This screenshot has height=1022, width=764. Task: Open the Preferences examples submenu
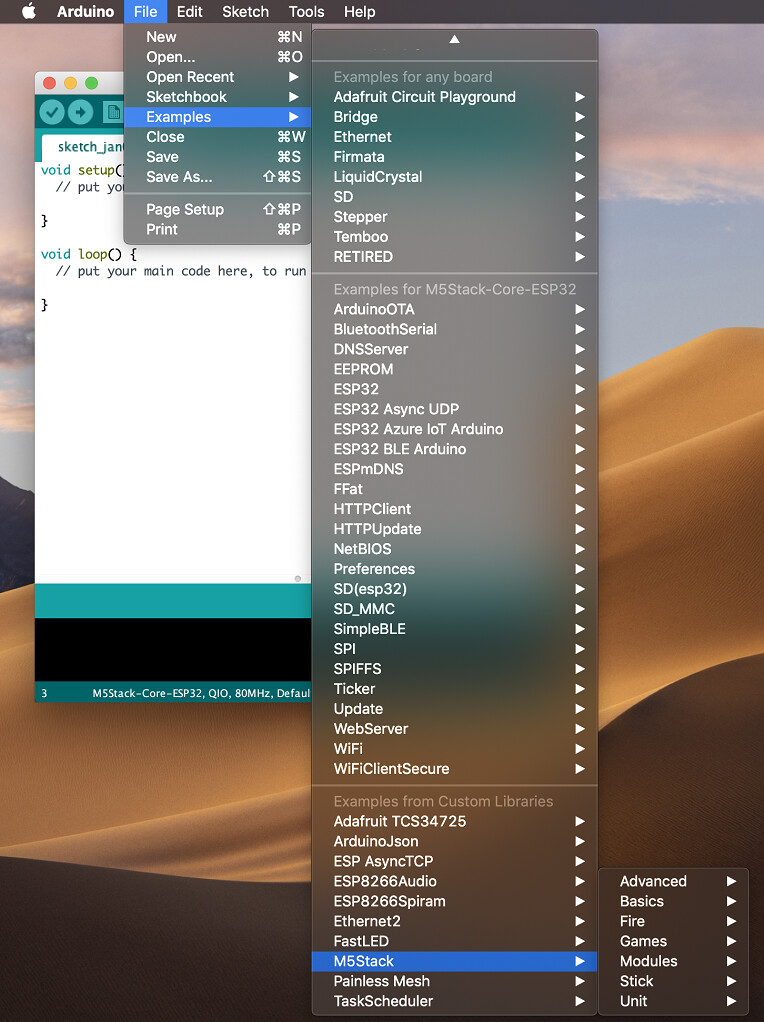455,569
